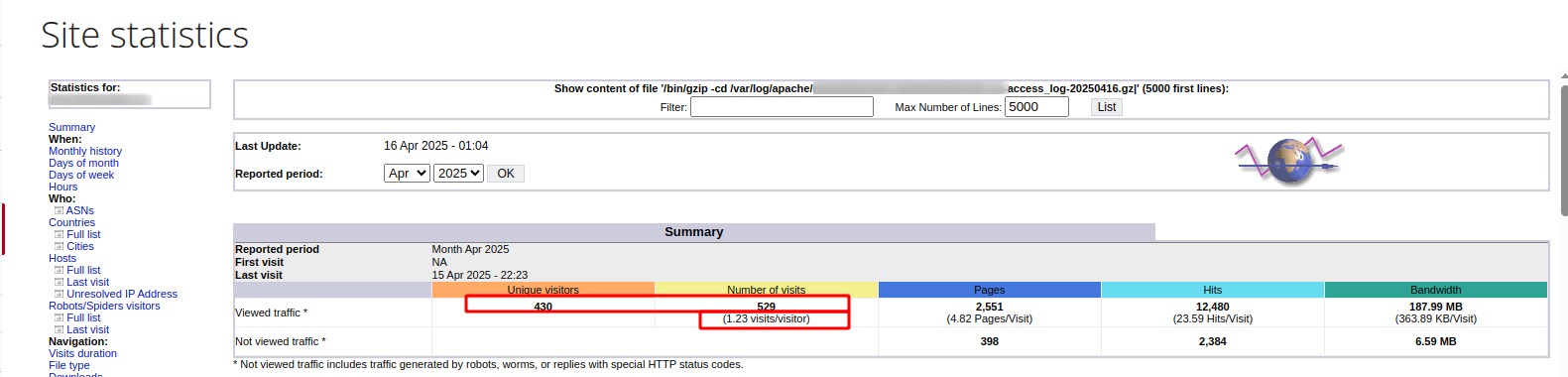Open the Countries link
Image resolution: width=1568 pixels, height=377 pixels.
(x=71, y=222)
